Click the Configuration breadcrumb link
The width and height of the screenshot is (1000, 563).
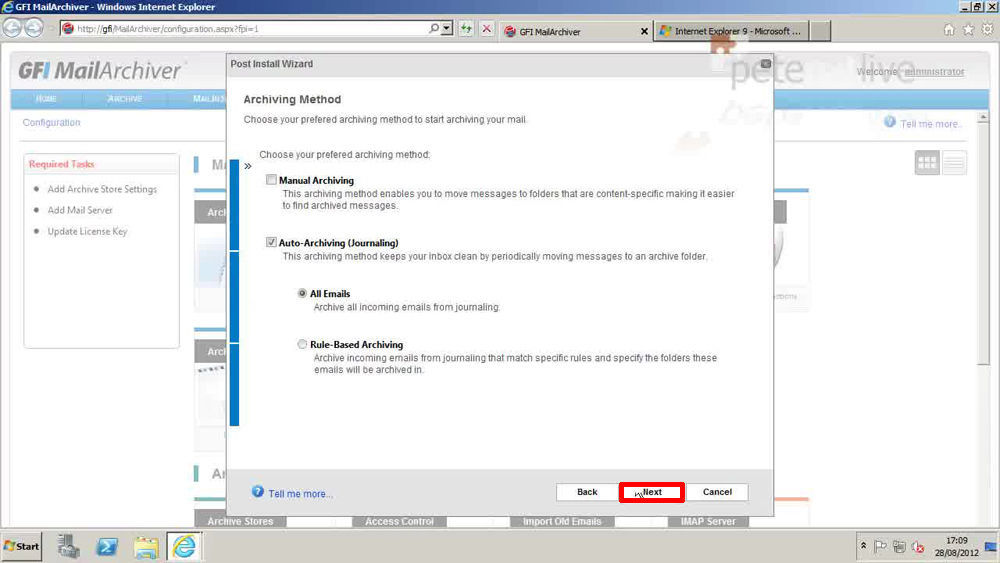[x=52, y=122]
